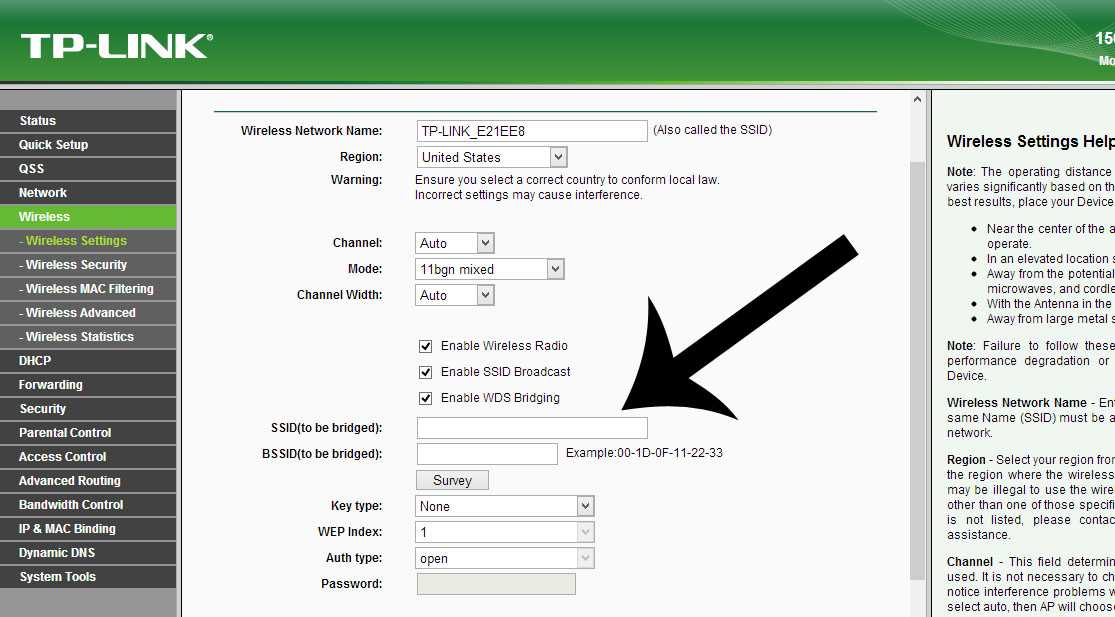The height and width of the screenshot is (617, 1115).
Task: Toggle Enable SSID Broadcast checkbox
Action: [x=425, y=372]
